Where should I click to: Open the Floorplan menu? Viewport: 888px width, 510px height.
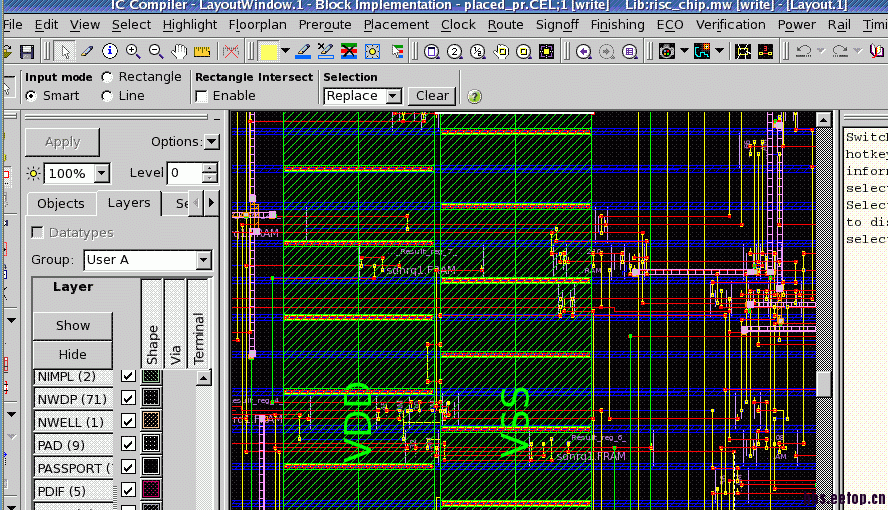tap(258, 25)
